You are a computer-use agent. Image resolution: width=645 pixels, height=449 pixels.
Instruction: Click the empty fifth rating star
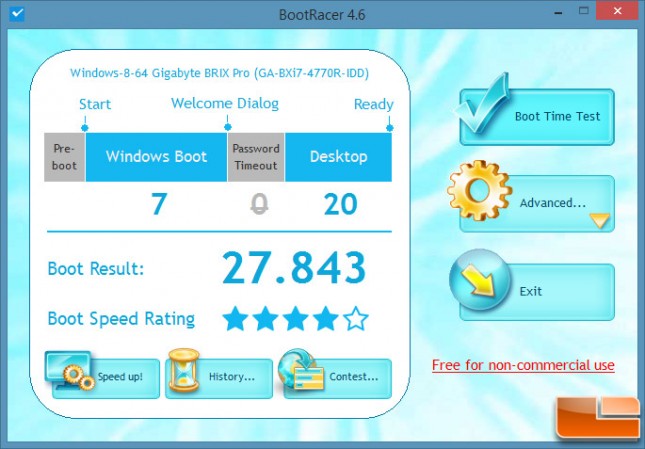coord(355,318)
